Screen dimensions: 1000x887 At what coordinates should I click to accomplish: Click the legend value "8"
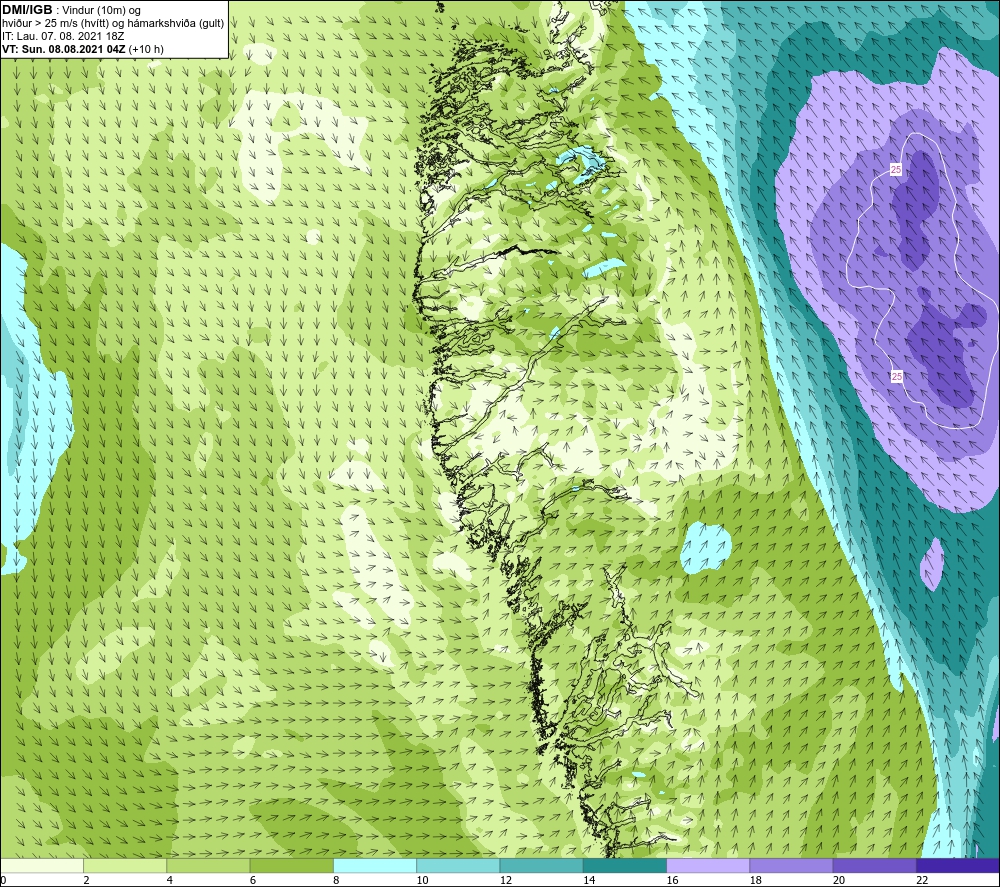point(336,880)
